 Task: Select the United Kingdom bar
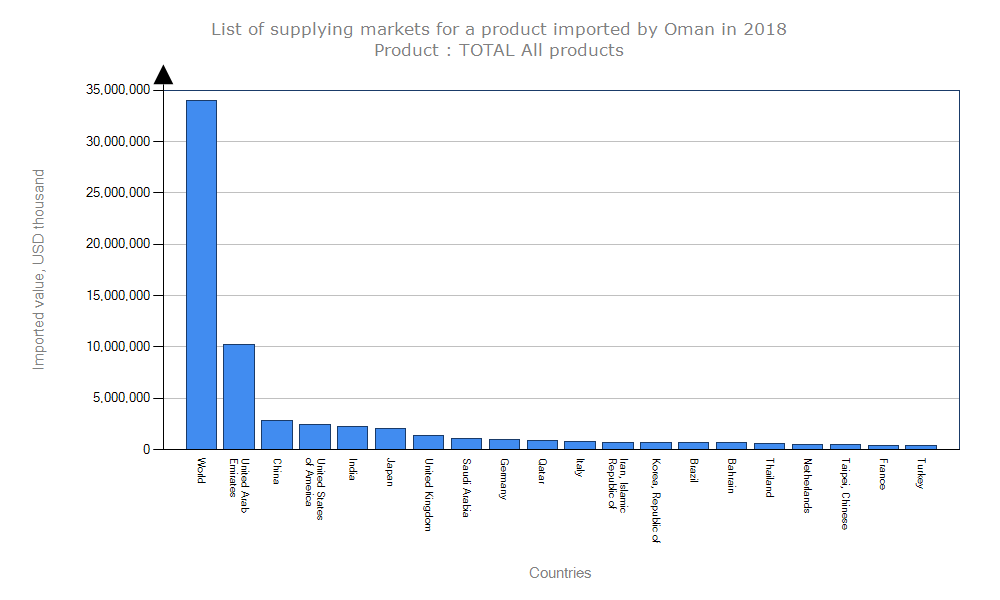pos(428,442)
